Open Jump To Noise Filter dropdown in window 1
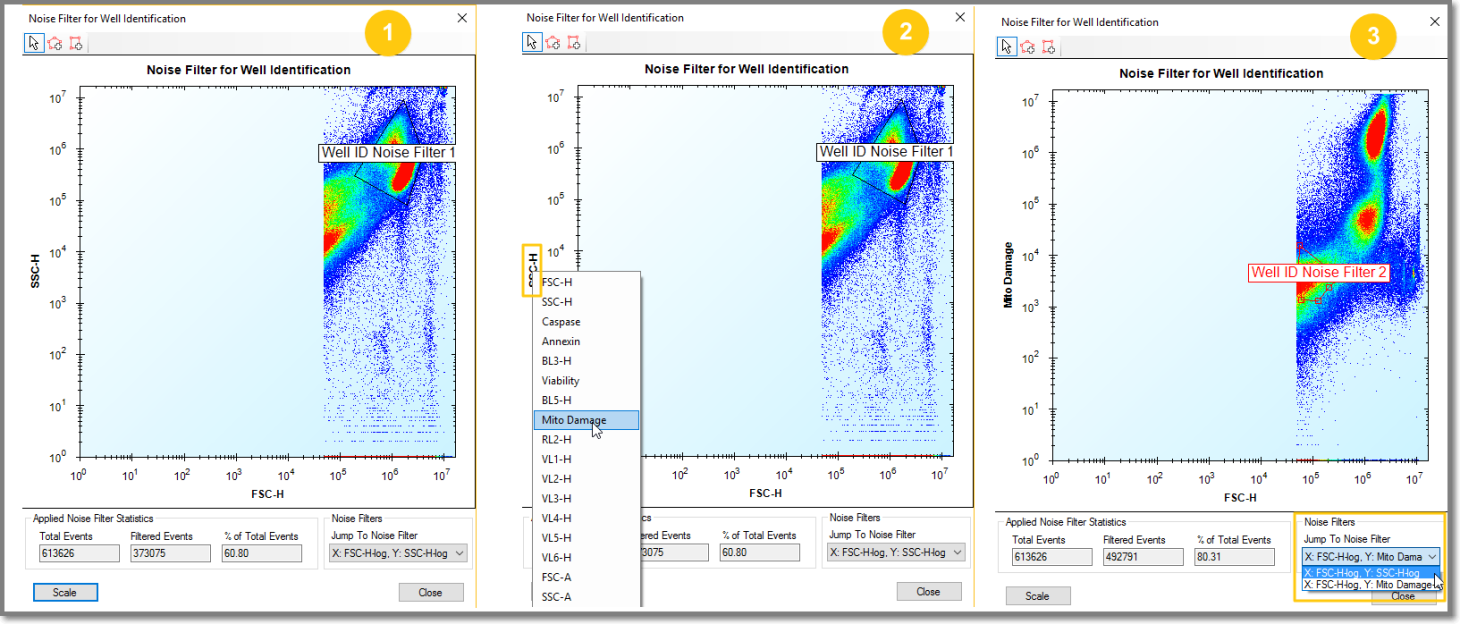 click(397, 553)
